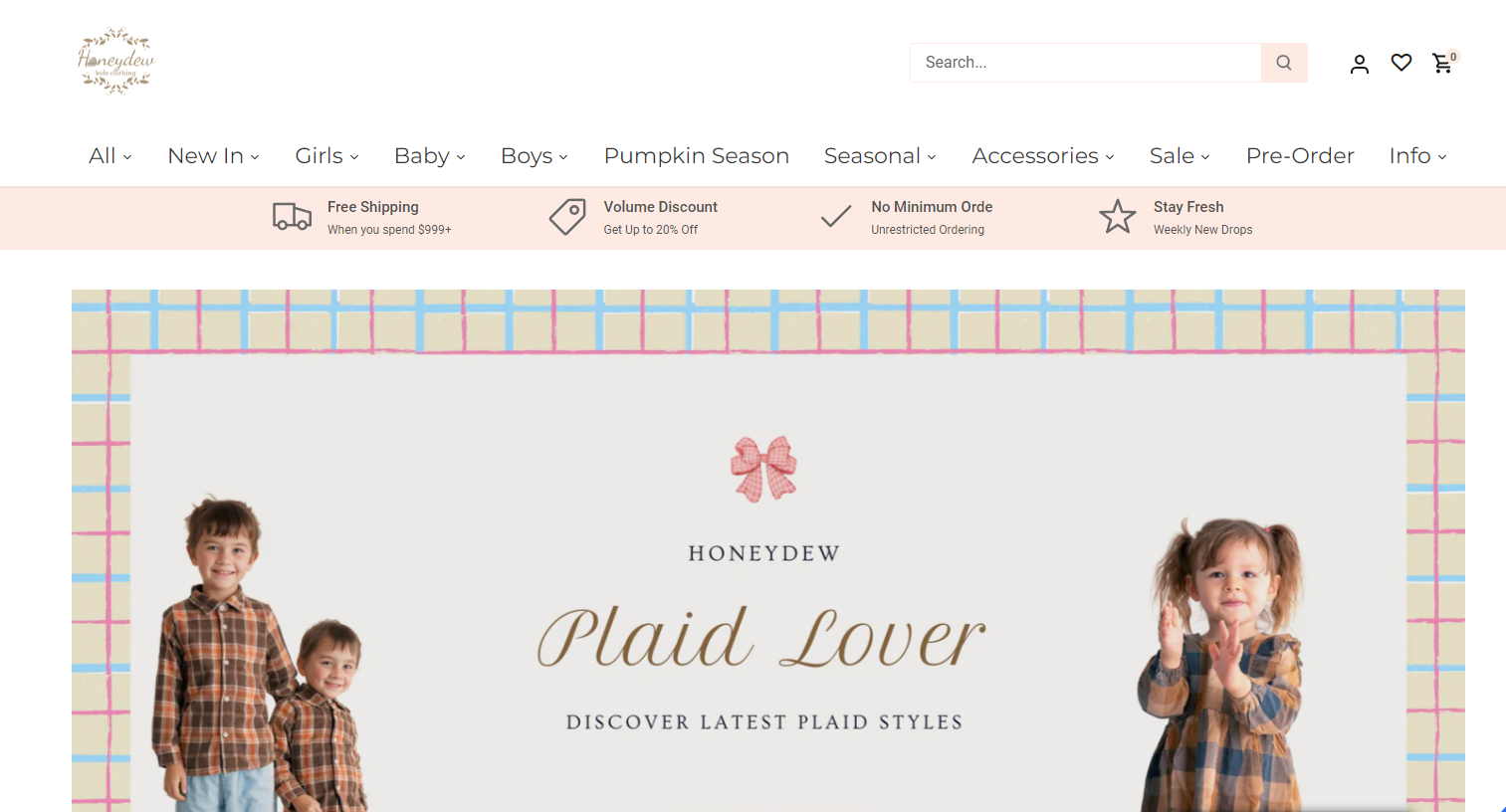This screenshot has width=1506, height=812.
Task: Expand the Seasonal menu
Action: tap(880, 156)
